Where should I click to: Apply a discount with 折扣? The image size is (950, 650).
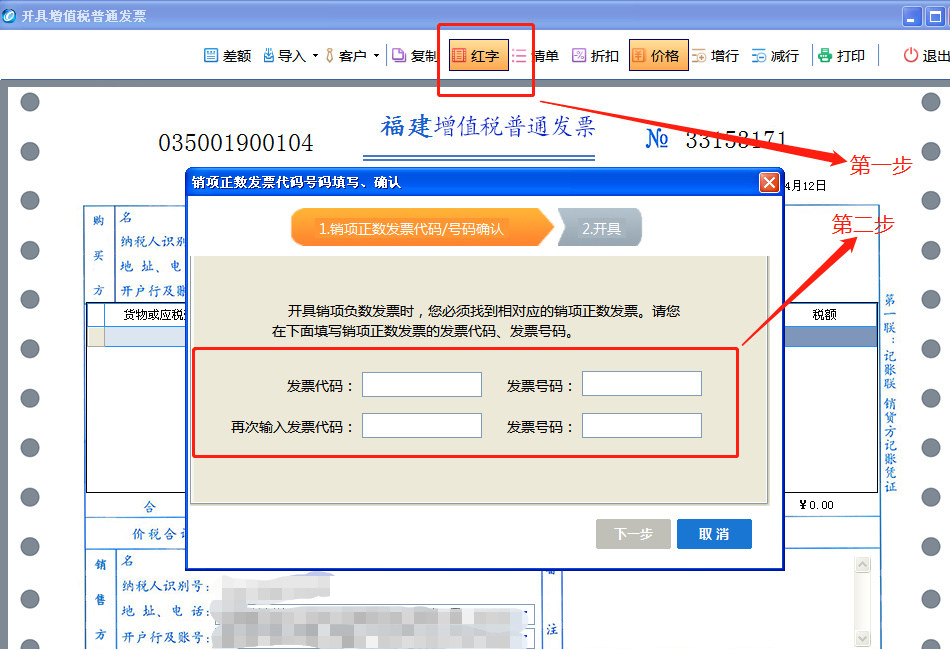click(x=595, y=56)
